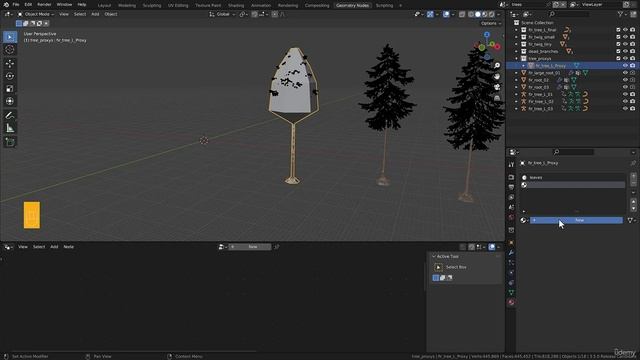This screenshot has height=360, width=640.
Task: Switch to the Layout workspace tab
Action: click(x=104, y=5)
